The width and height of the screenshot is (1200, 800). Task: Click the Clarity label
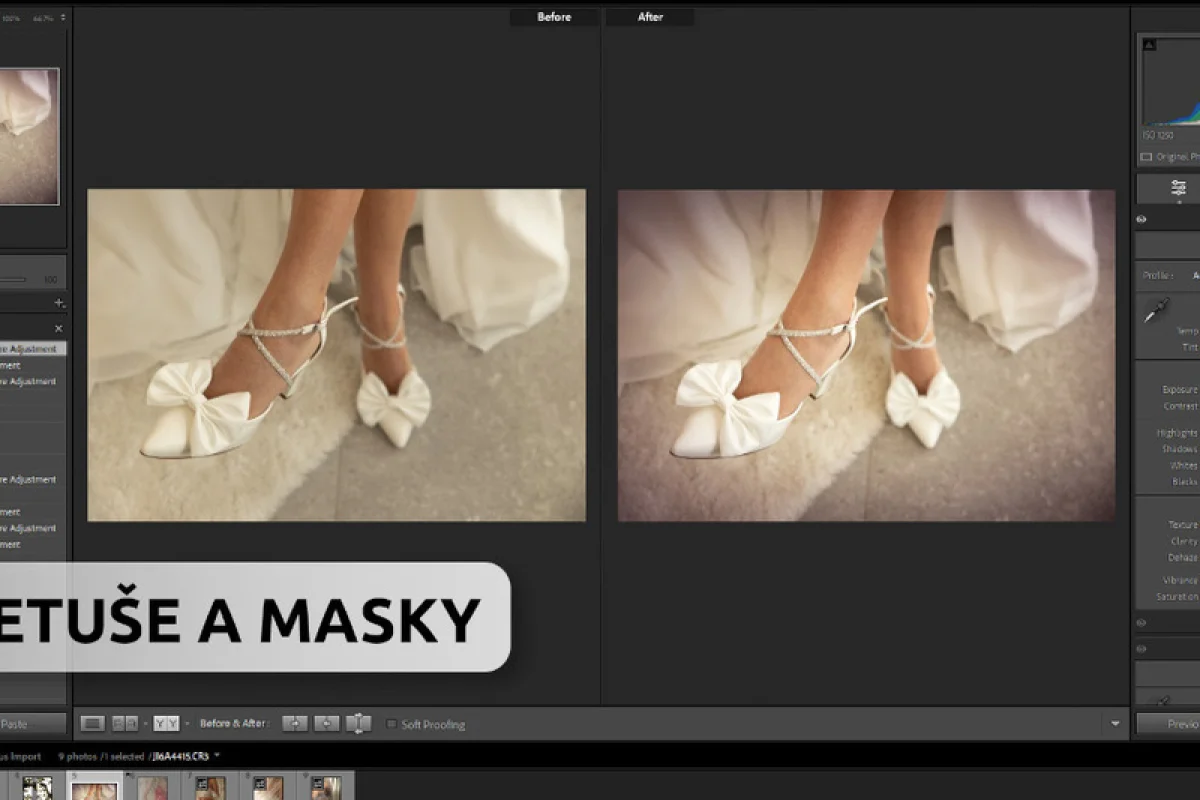[1184, 541]
